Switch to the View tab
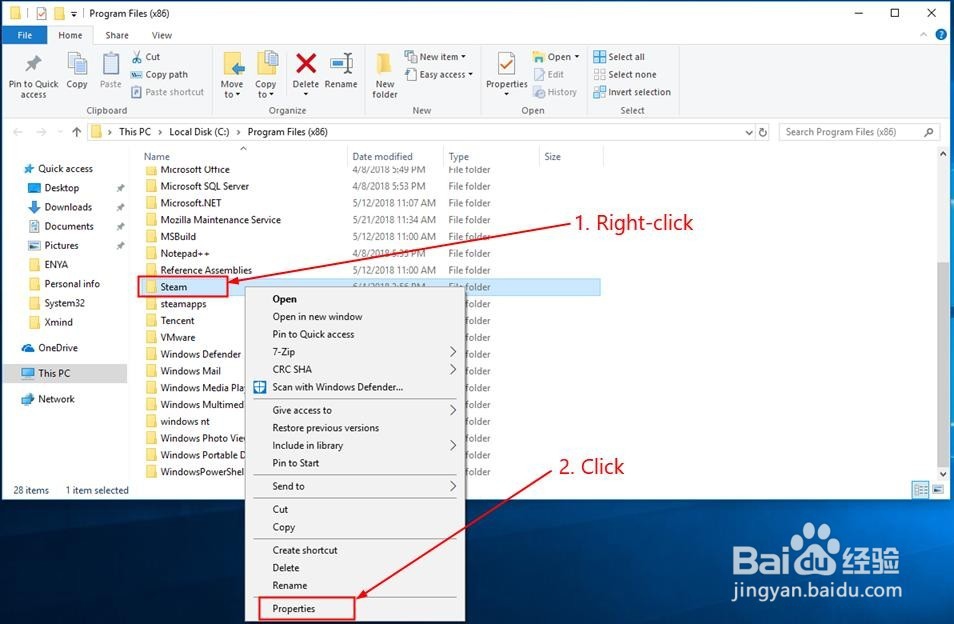 [162, 35]
